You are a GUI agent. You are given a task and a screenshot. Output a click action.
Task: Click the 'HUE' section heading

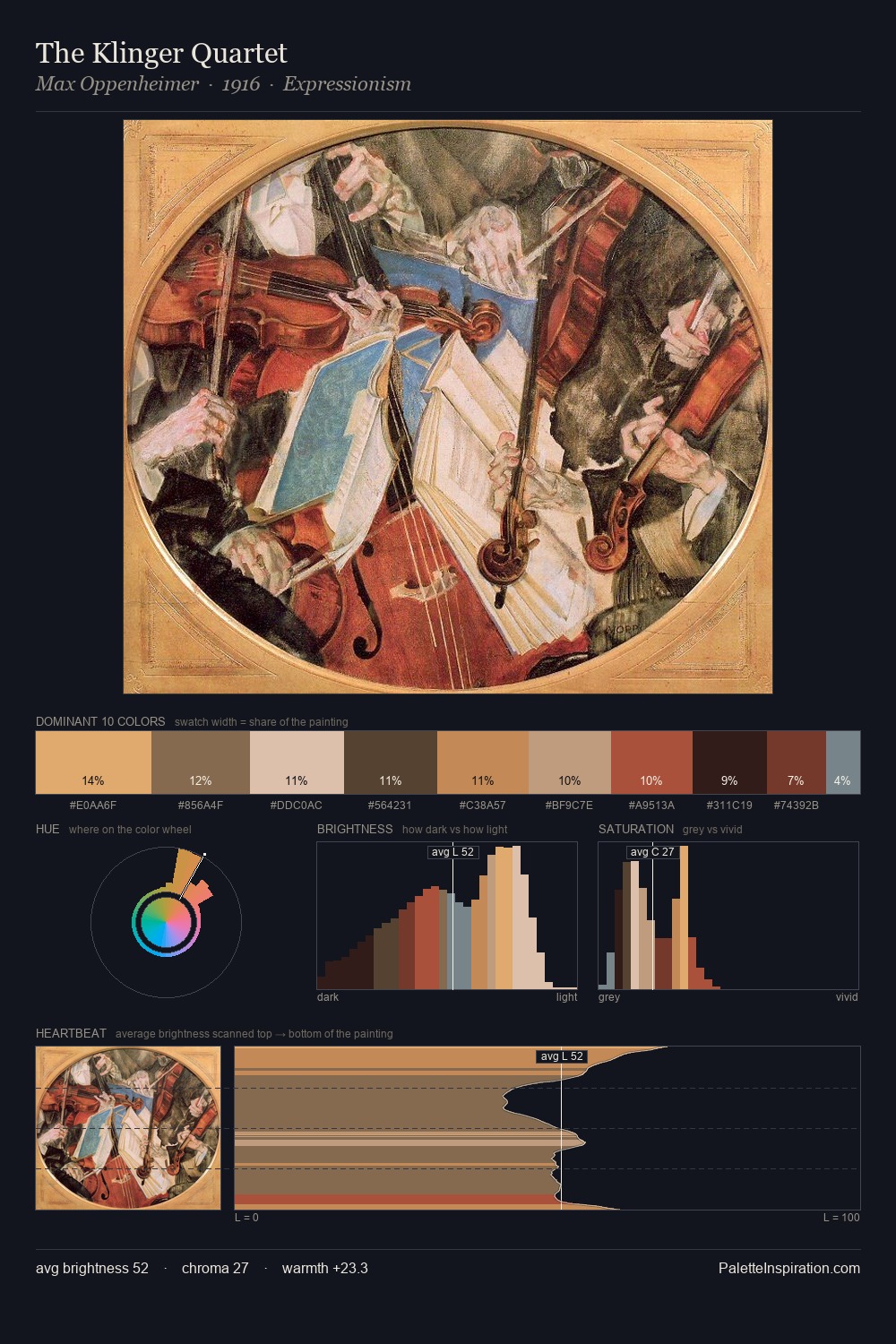click(47, 829)
